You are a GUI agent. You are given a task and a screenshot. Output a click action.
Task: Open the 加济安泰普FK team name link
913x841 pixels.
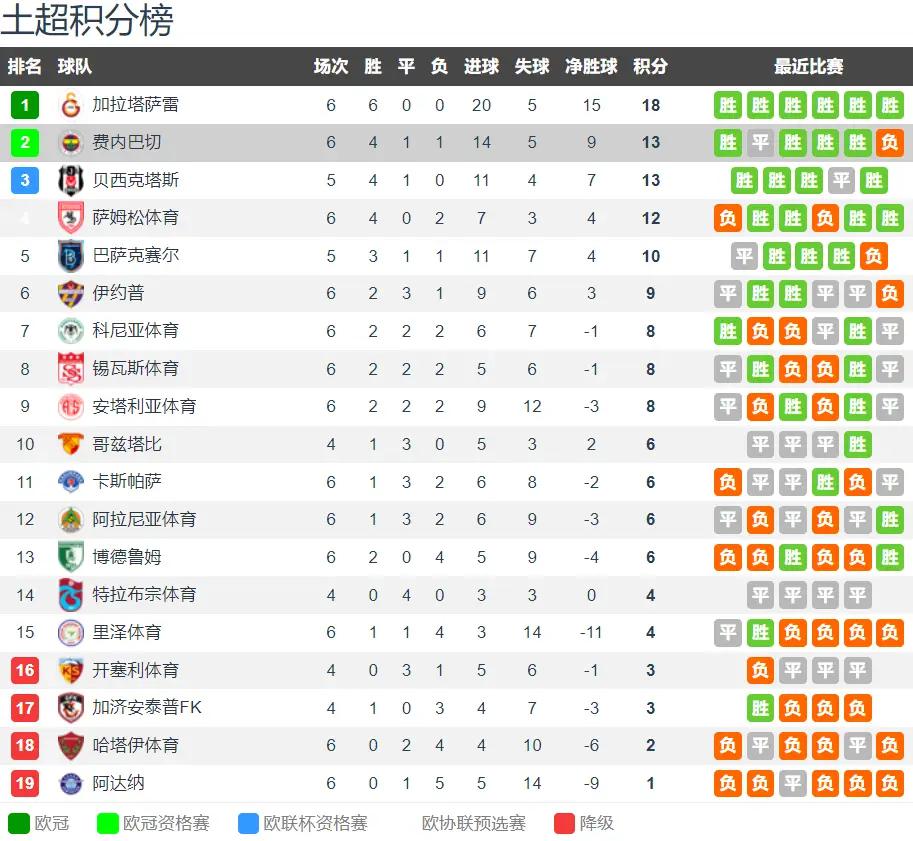pos(147,708)
